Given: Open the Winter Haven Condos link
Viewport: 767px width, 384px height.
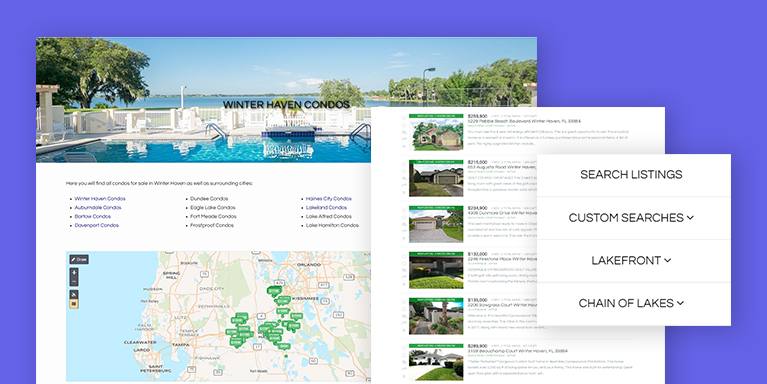Looking at the screenshot, I should pyautogui.click(x=100, y=199).
